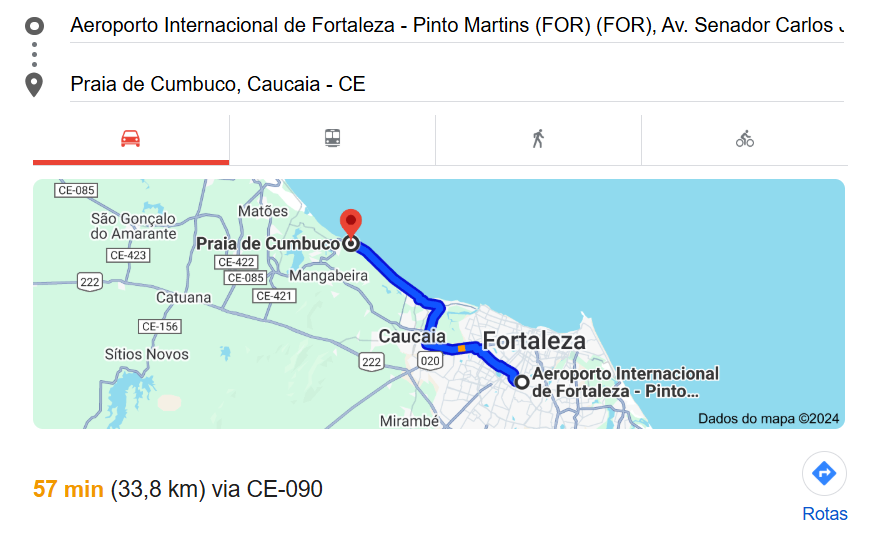890x538 pixels.
Task: Select the 57 min via CE-090 route
Action: click(178, 489)
